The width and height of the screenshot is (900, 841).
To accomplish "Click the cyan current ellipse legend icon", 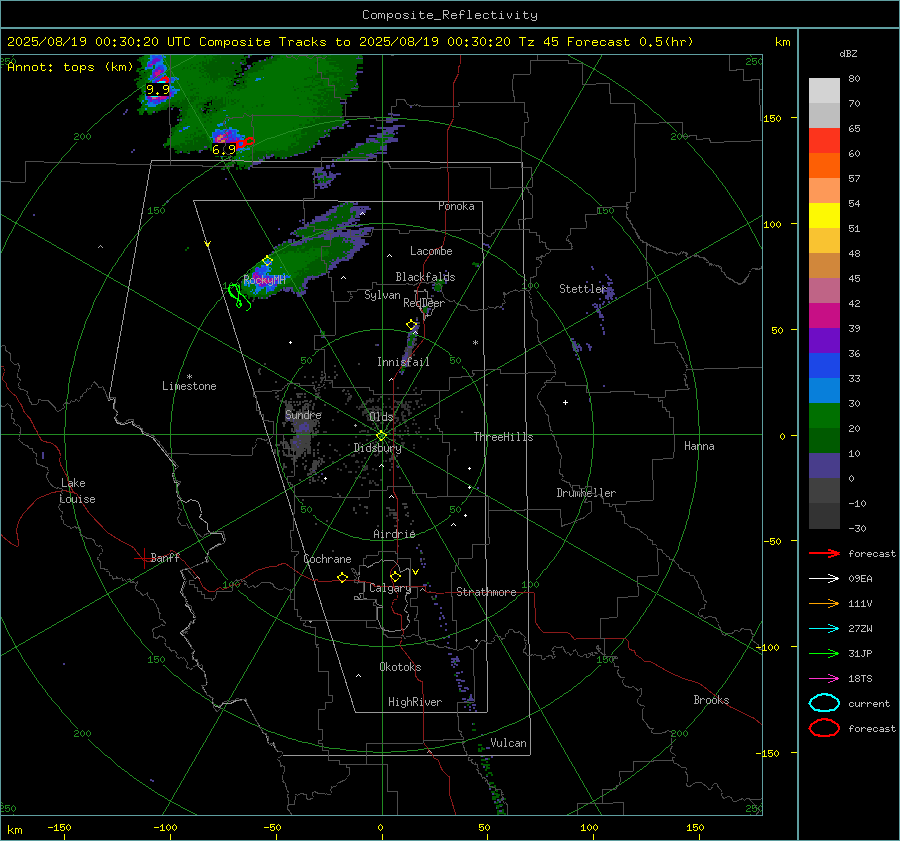I will [x=824, y=703].
